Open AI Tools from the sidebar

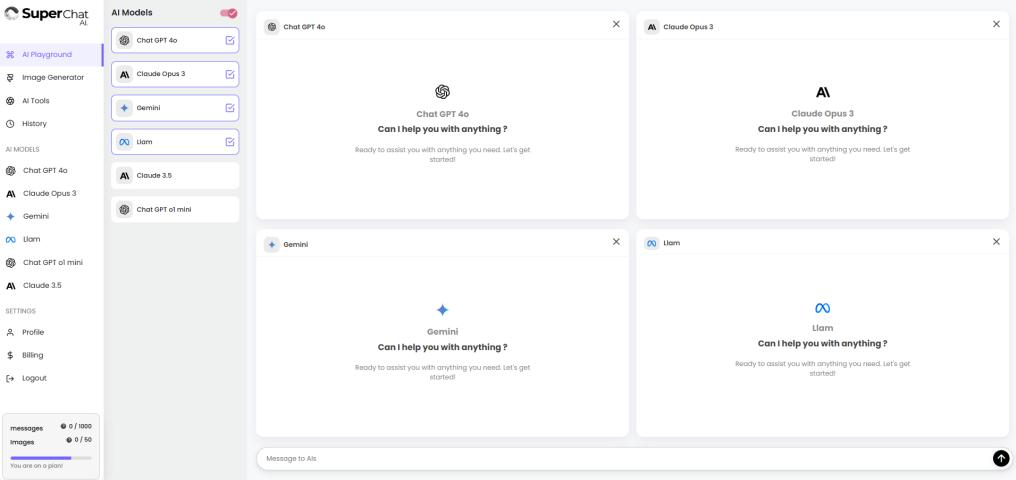point(35,101)
